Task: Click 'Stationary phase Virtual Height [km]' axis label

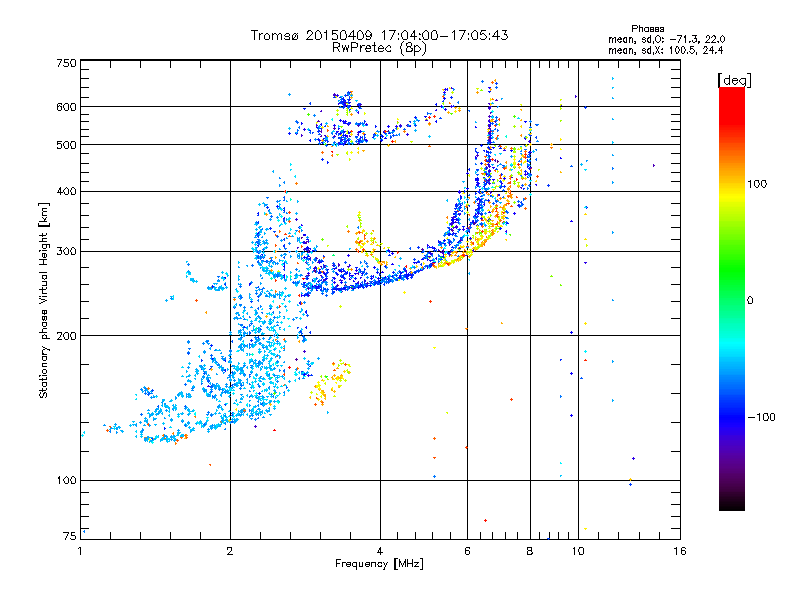Action: [43, 300]
